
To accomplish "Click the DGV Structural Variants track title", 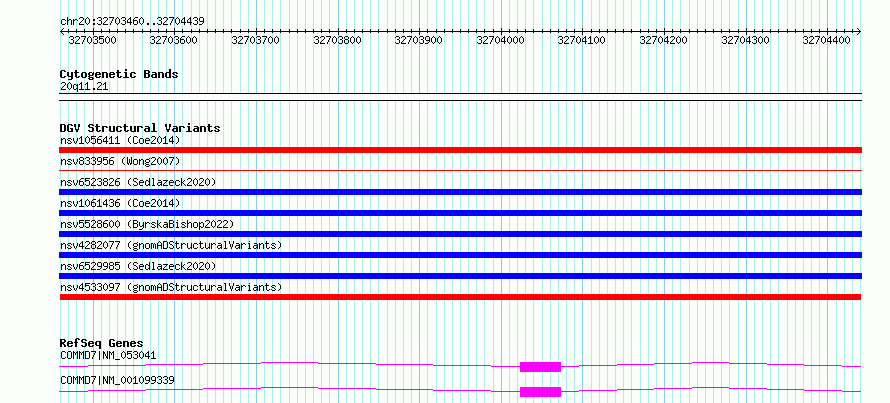I will tap(140, 128).
